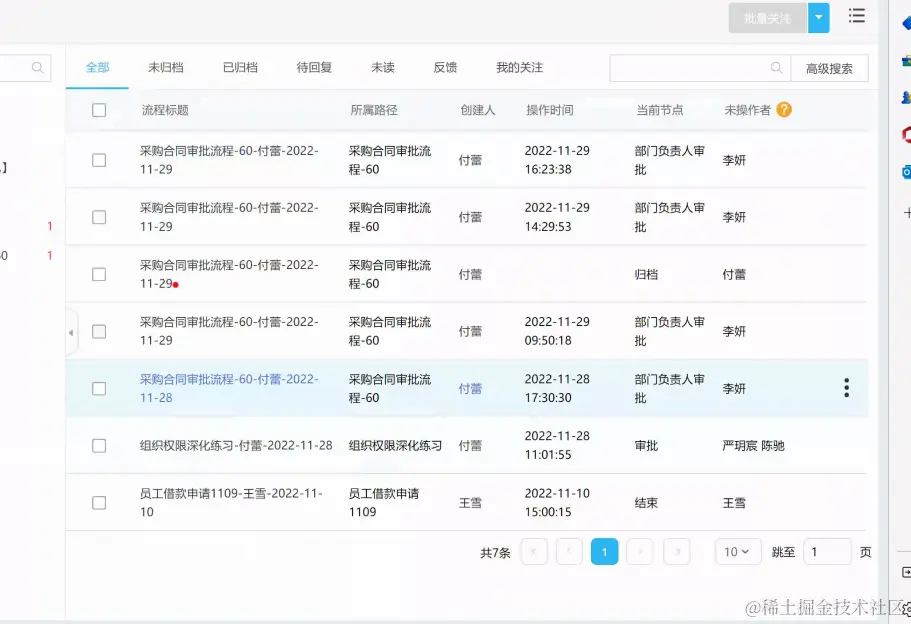Click the 共7条 total count text
911x624 pixels.
(495, 553)
